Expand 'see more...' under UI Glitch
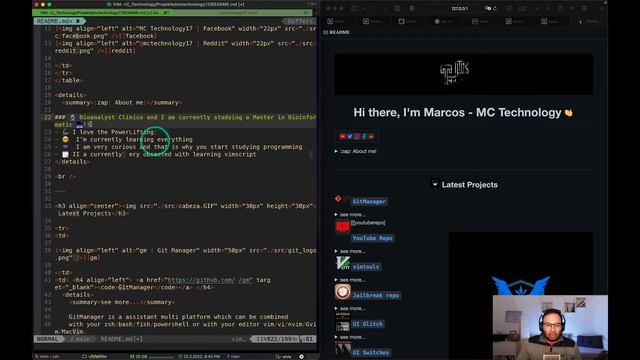640x360 pixels. click(350, 337)
